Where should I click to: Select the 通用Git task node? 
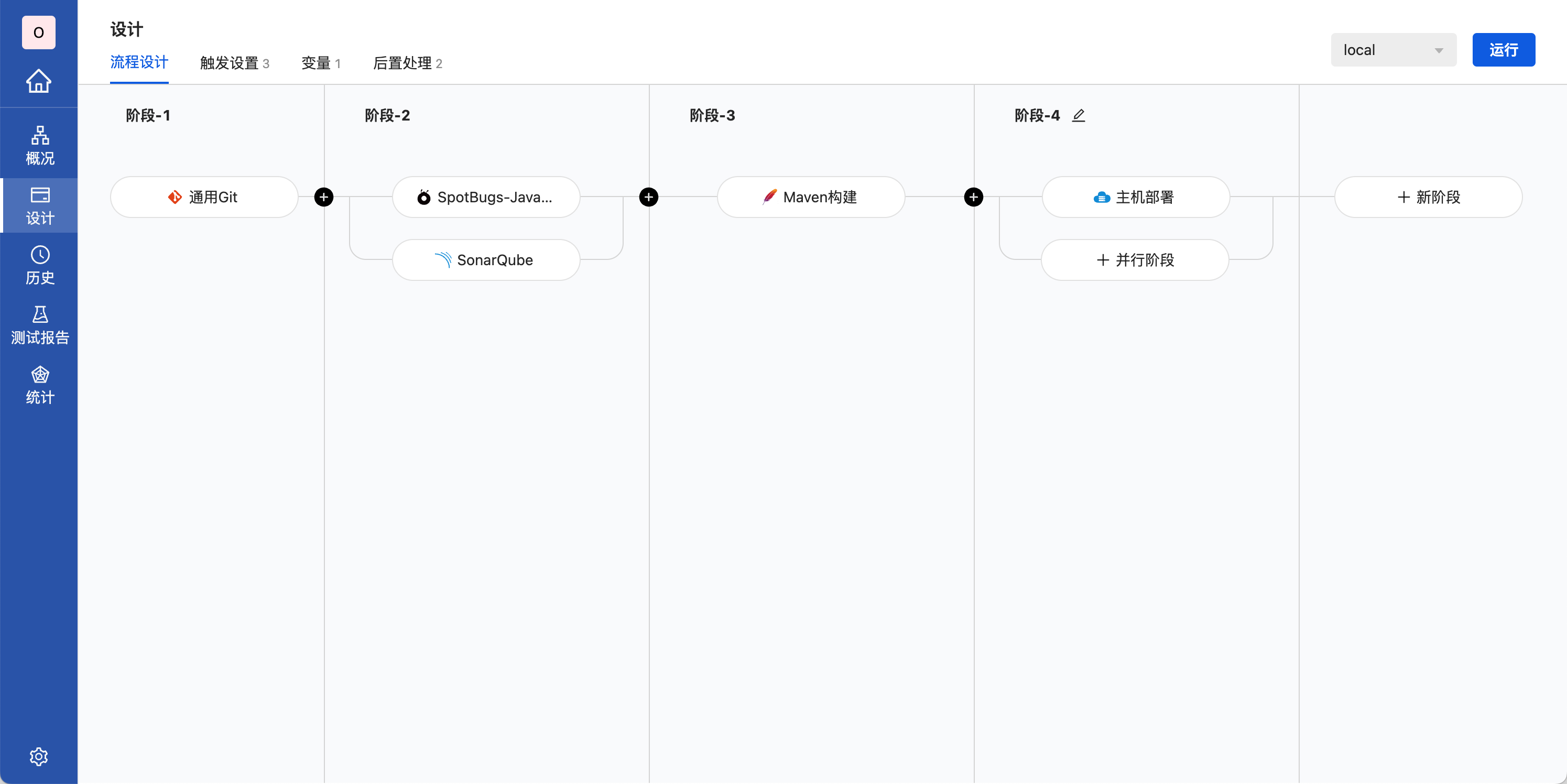point(204,197)
